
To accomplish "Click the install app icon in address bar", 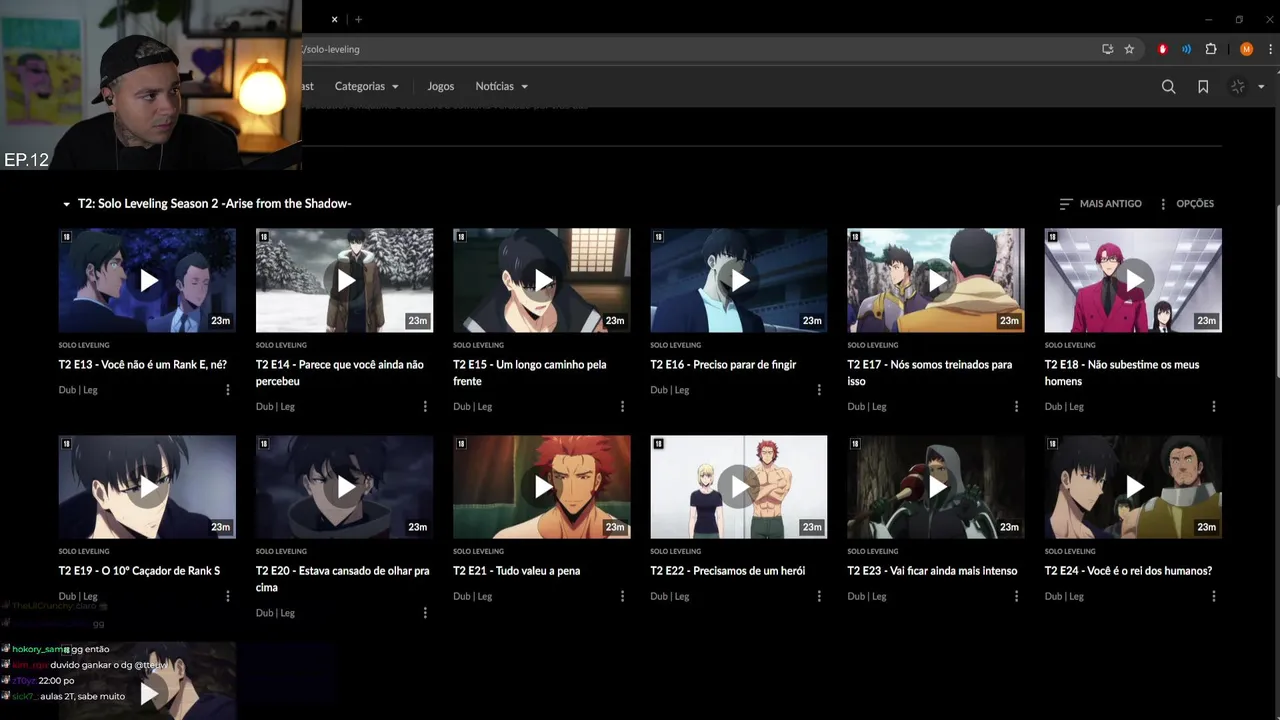I will (1107, 49).
